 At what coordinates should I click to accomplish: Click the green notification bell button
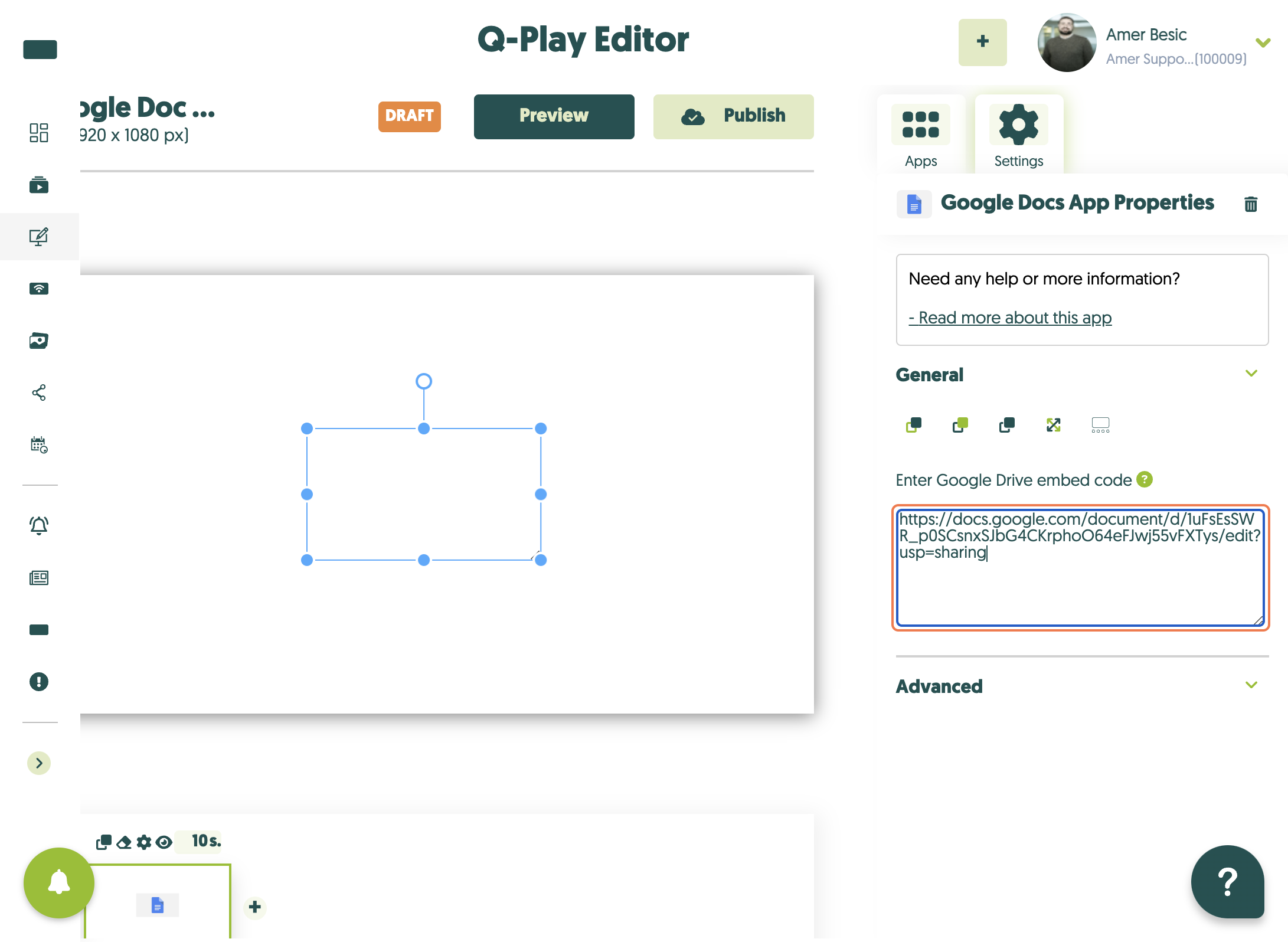click(x=59, y=882)
